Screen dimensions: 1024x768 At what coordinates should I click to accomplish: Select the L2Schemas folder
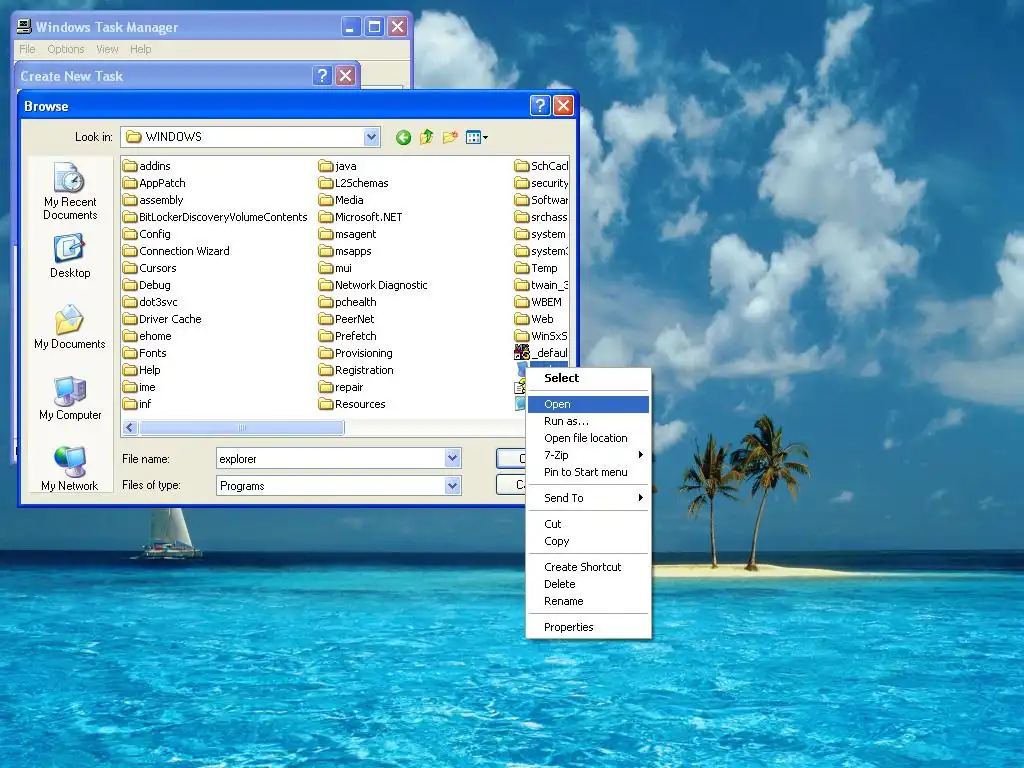(x=353, y=183)
